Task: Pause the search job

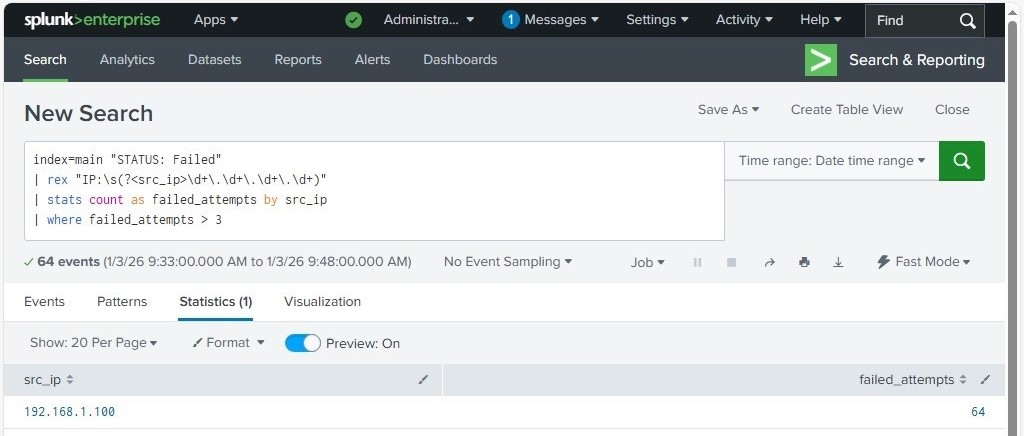Action: [x=697, y=262]
